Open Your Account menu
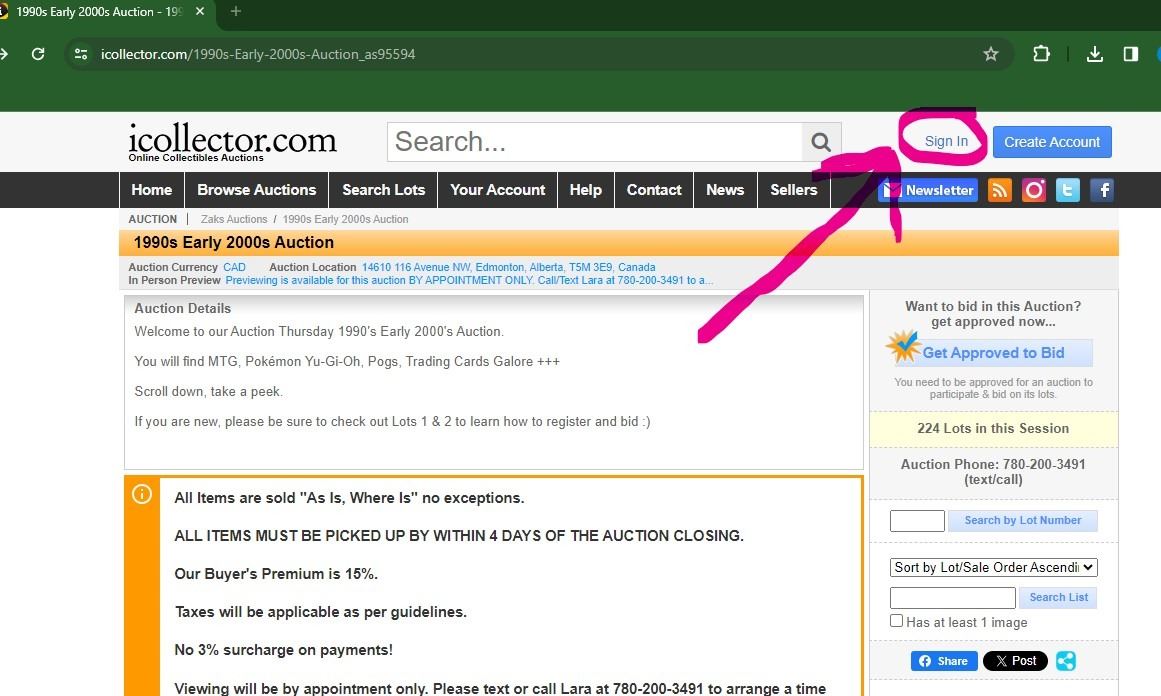Image resolution: width=1161 pixels, height=696 pixels. click(x=498, y=190)
